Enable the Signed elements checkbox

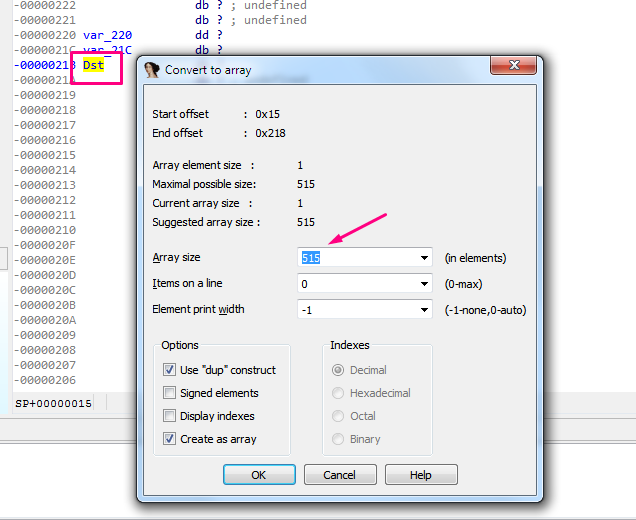169,393
